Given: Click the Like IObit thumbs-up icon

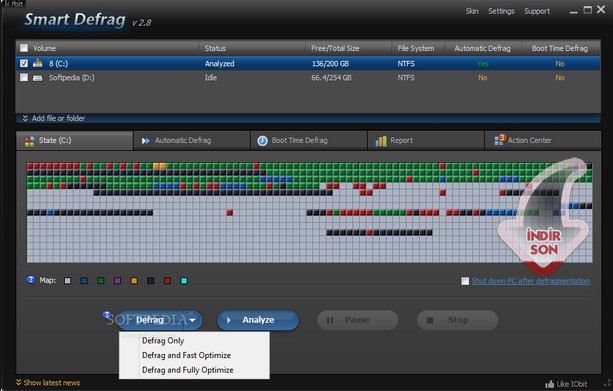Looking at the screenshot, I should click(x=550, y=384).
